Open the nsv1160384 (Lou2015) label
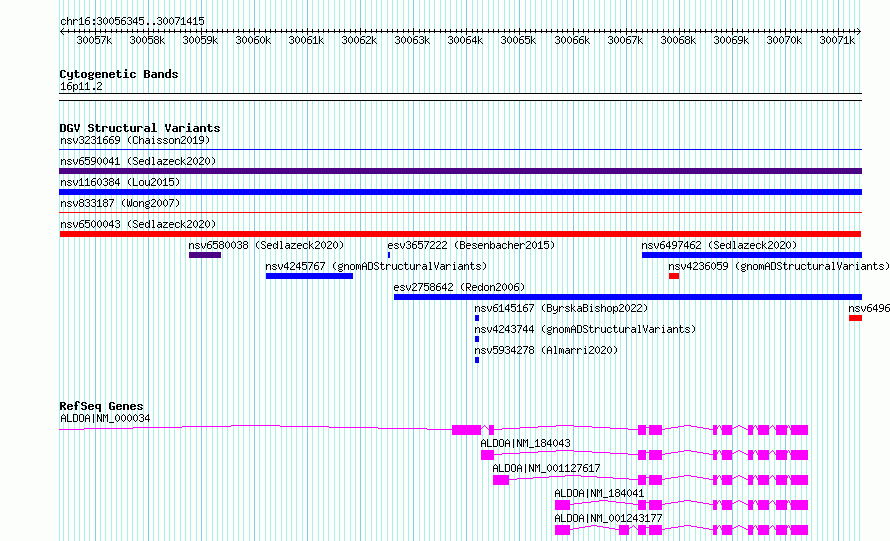The width and height of the screenshot is (890, 541). point(120,182)
